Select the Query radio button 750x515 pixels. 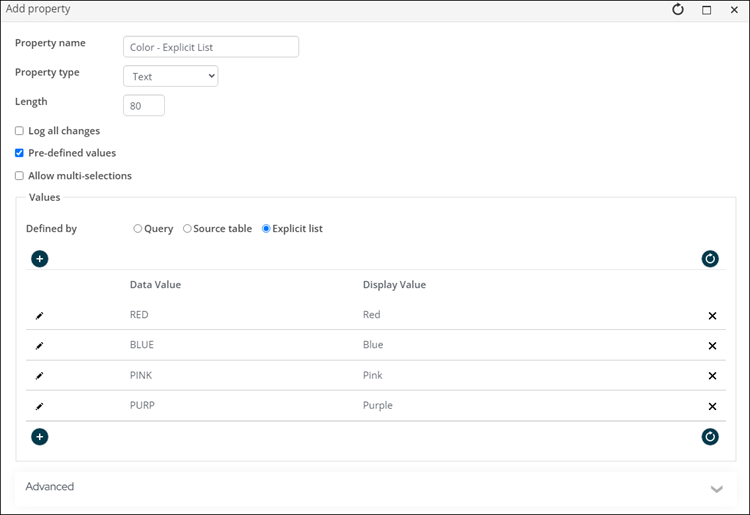(x=138, y=229)
